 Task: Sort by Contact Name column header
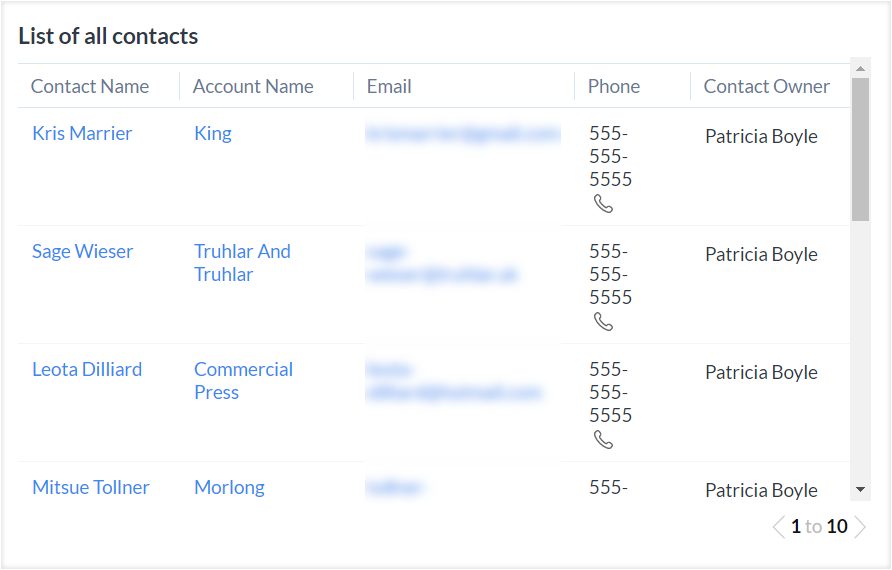coord(90,86)
